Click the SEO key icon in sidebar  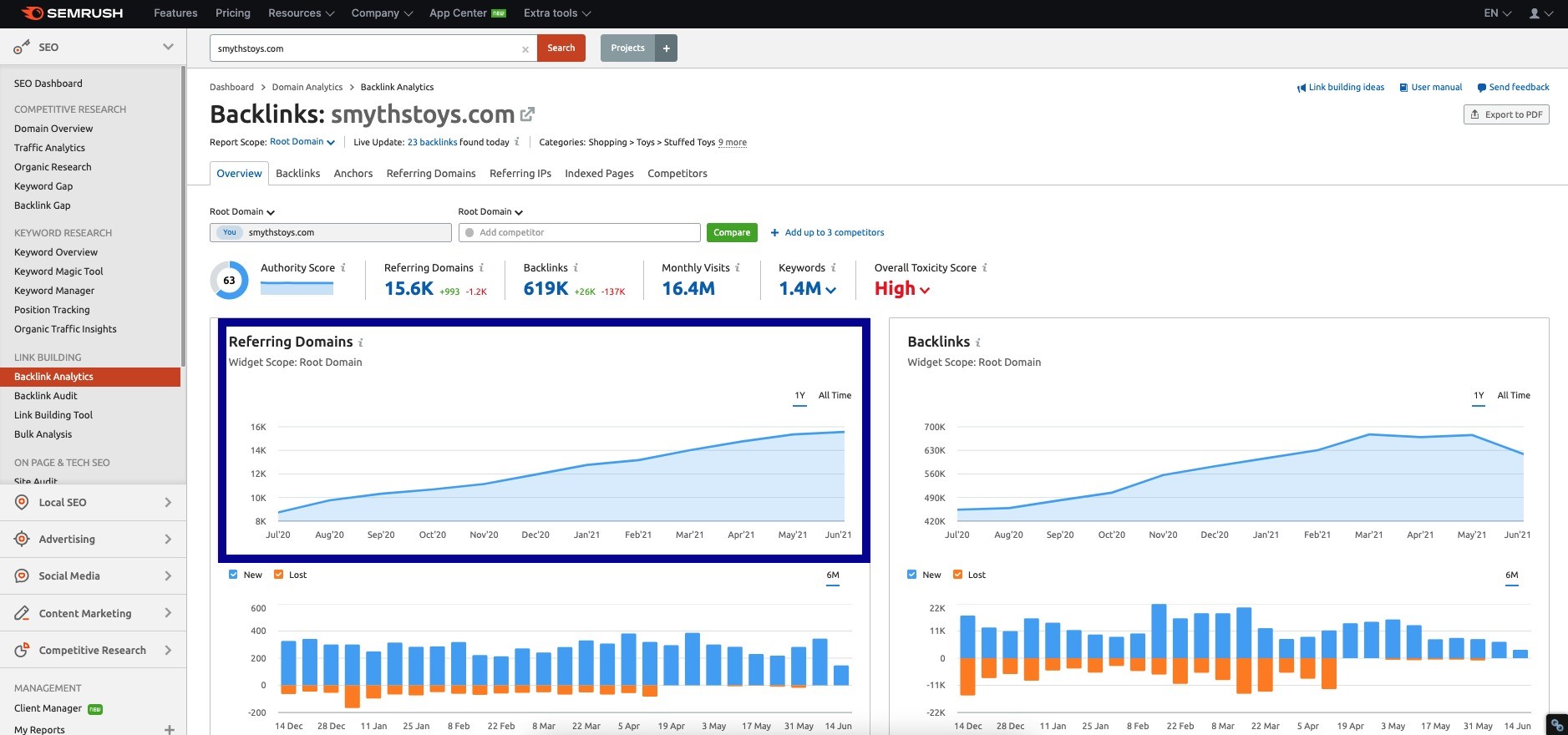pos(22,48)
